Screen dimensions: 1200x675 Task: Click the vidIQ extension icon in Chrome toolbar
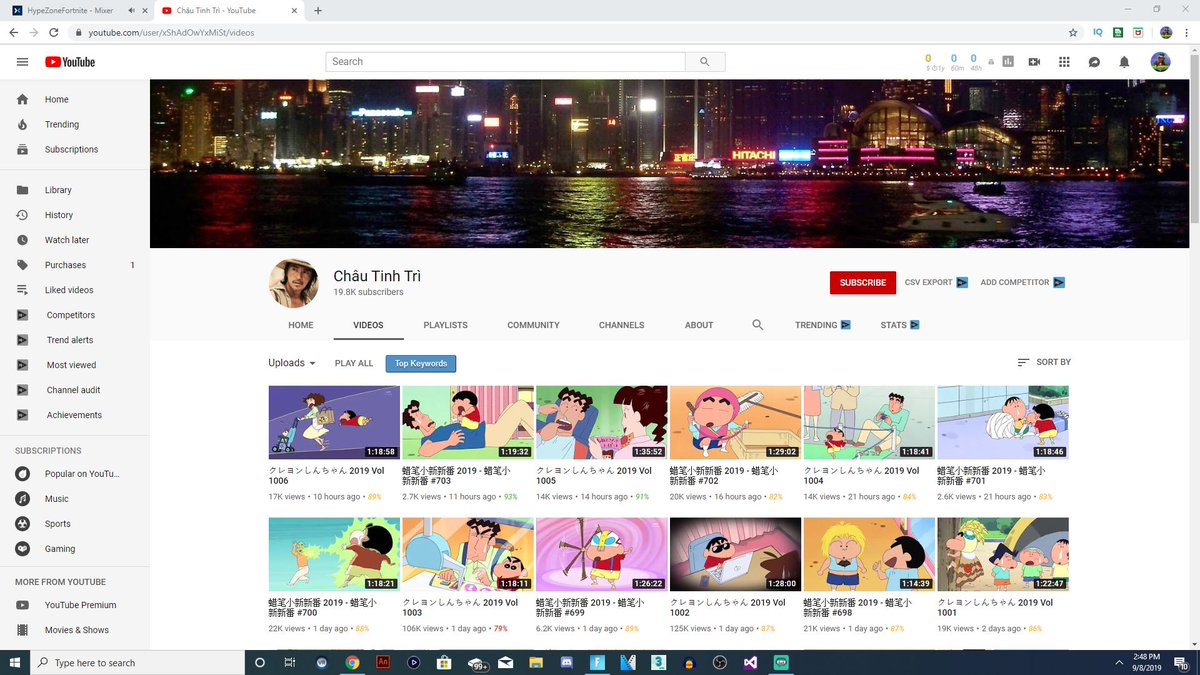(x=1097, y=32)
